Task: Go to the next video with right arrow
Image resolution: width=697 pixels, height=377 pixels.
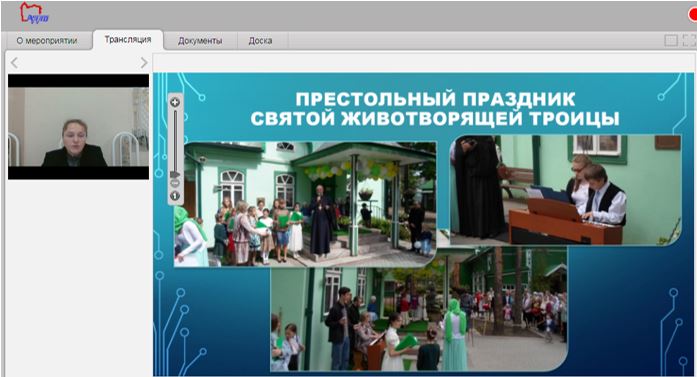Action: click(x=144, y=63)
